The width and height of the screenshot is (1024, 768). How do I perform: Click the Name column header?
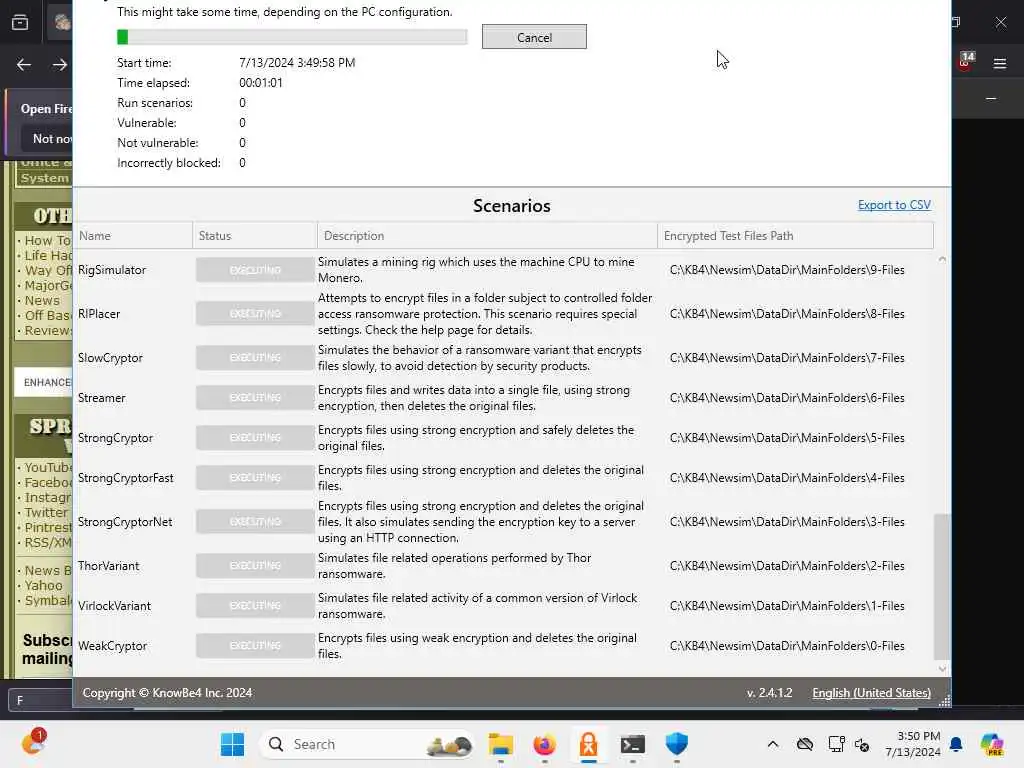133,236
